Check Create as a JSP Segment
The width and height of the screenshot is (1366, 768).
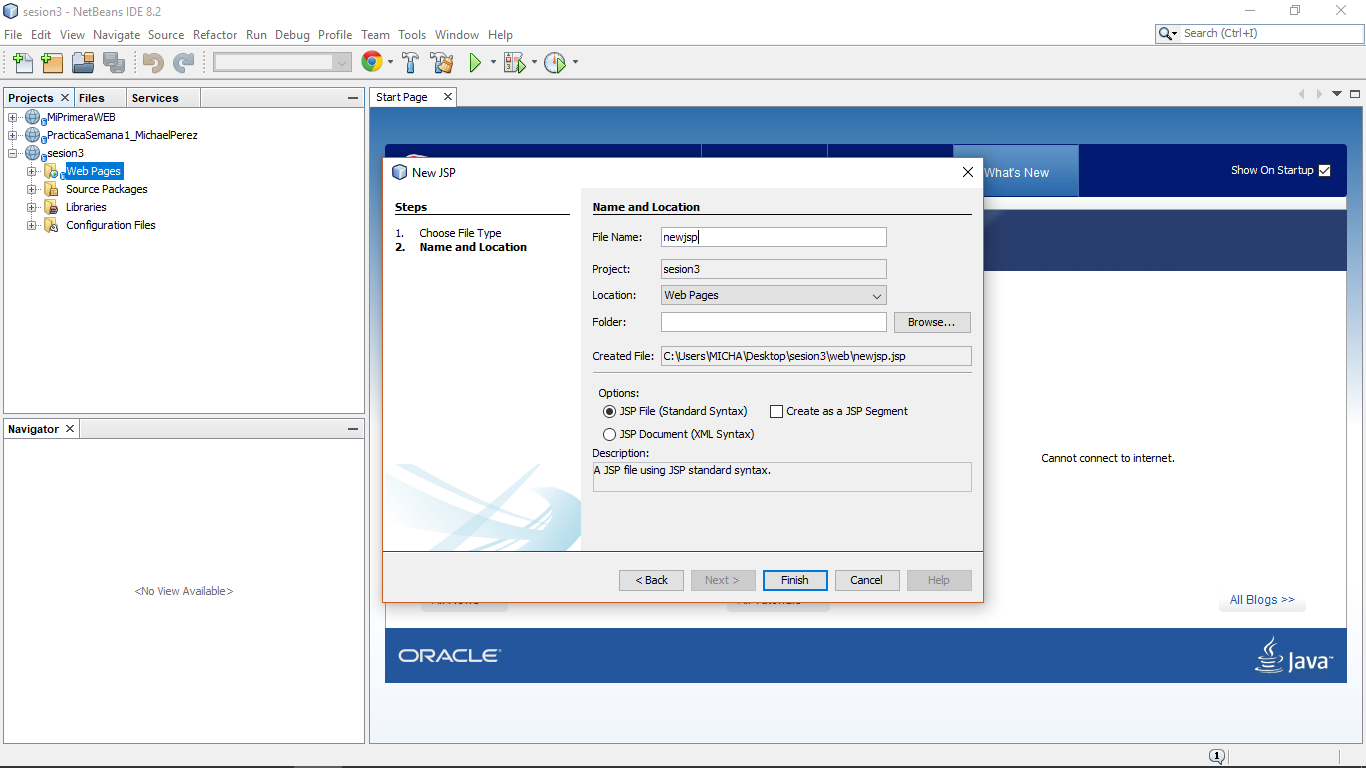coord(776,411)
